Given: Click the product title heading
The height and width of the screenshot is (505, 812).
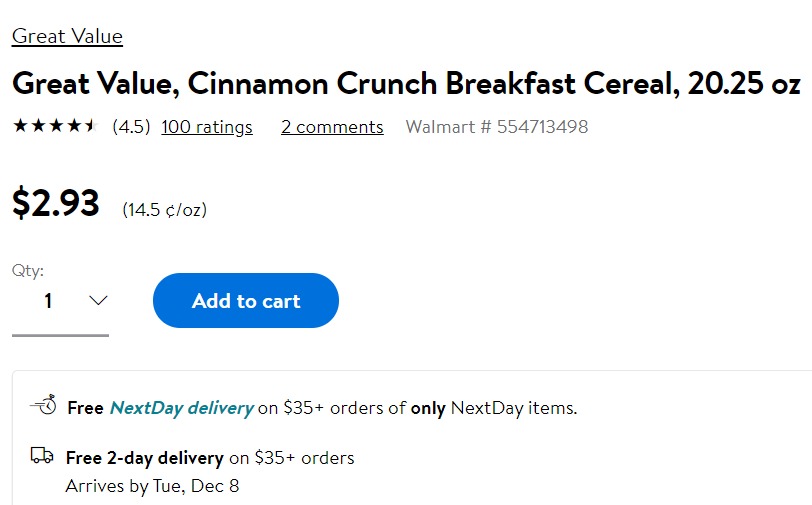Looking at the screenshot, I should pyautogui.click(x=406, y=83).
